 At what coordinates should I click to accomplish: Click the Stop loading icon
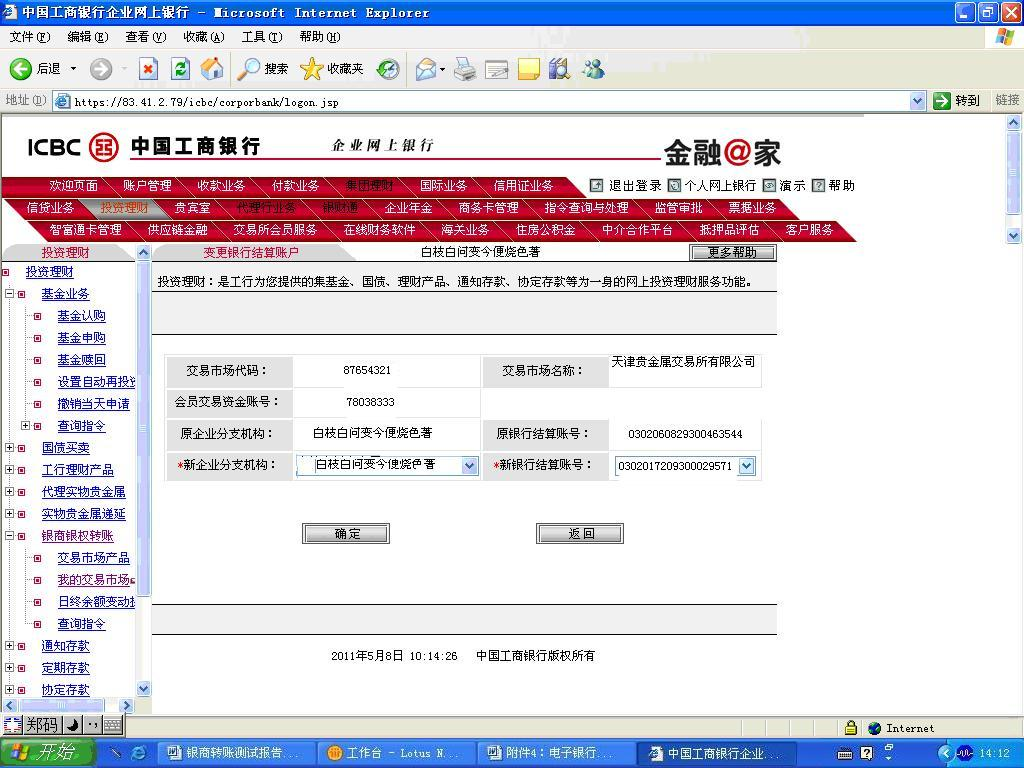148,69
